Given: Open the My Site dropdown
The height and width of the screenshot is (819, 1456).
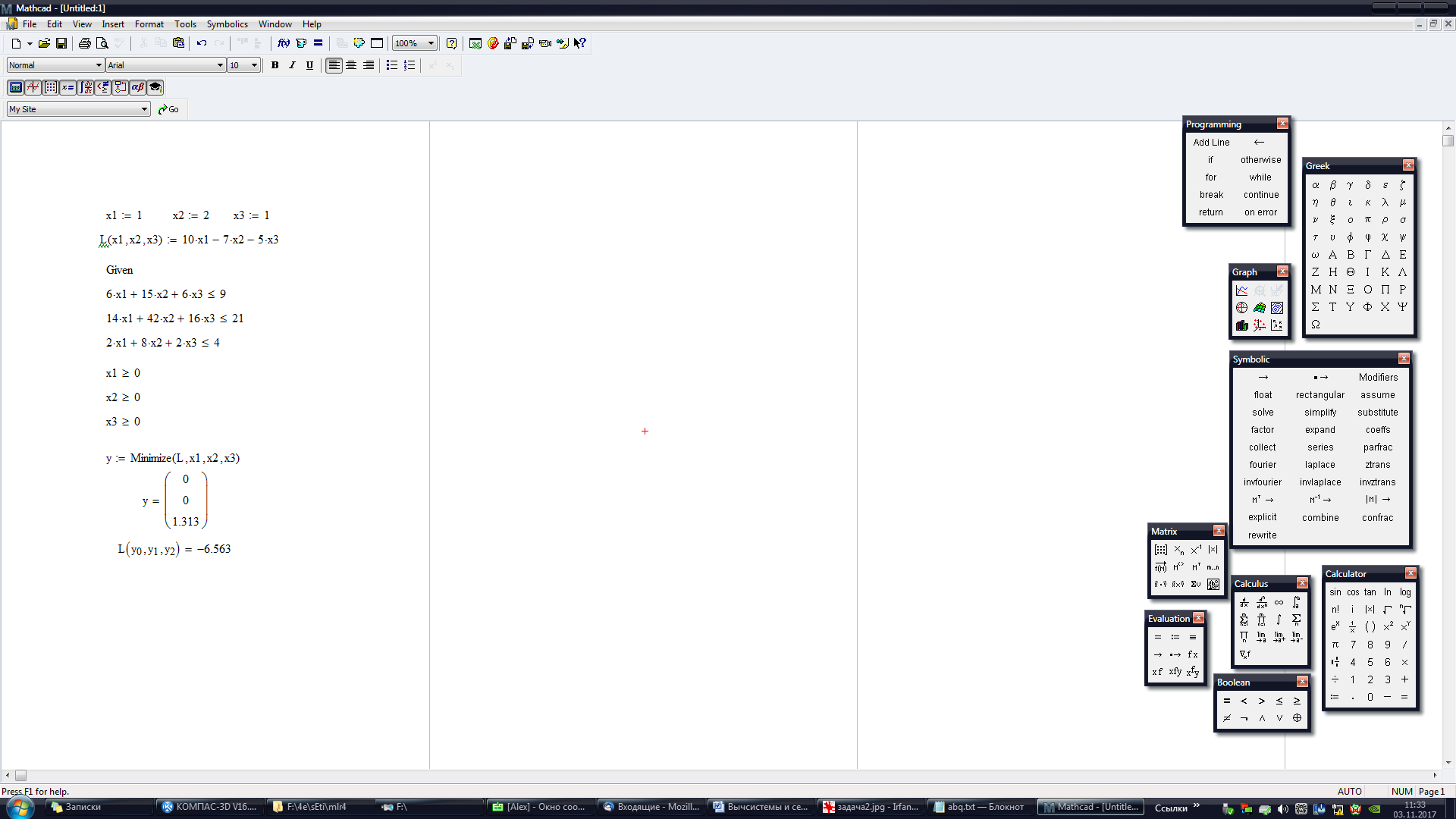Looking at the screenshot, I should (144, 109).
